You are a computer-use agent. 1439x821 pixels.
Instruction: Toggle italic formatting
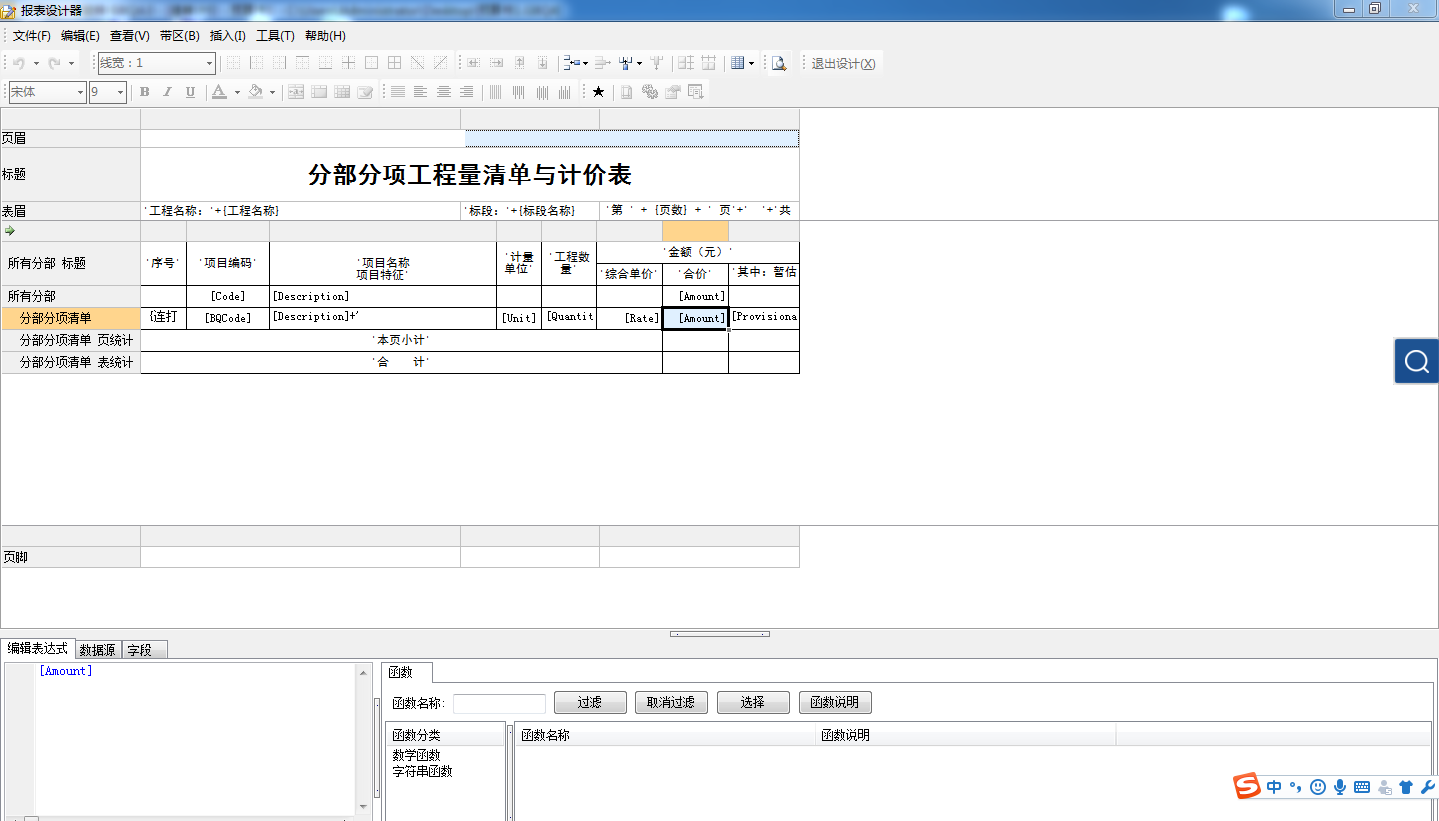pos(167,92)
